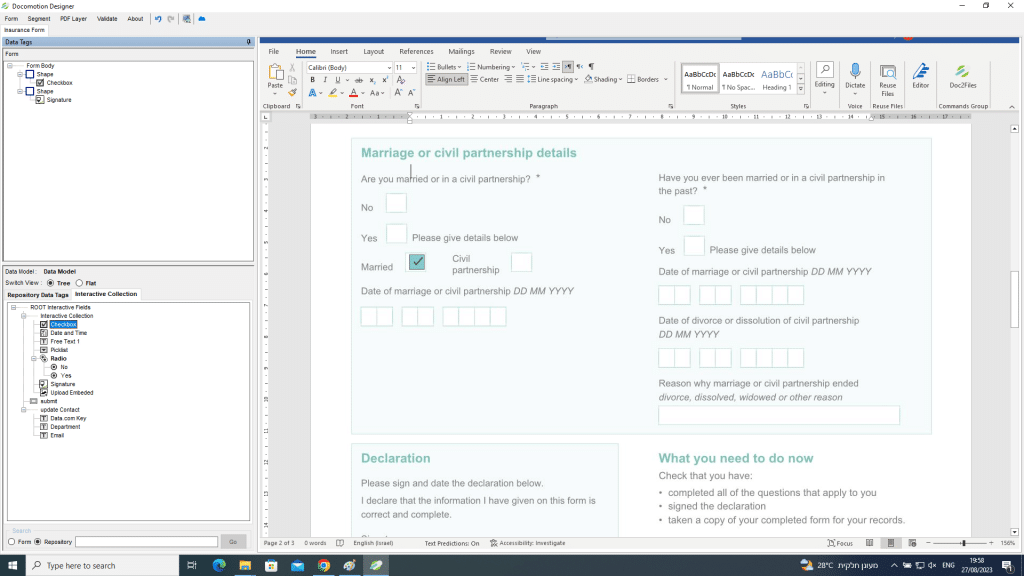Screen dimensions: 1024x576
Task: Select the Flat radio button for Switch View
Action: click(x=79, y=283)
